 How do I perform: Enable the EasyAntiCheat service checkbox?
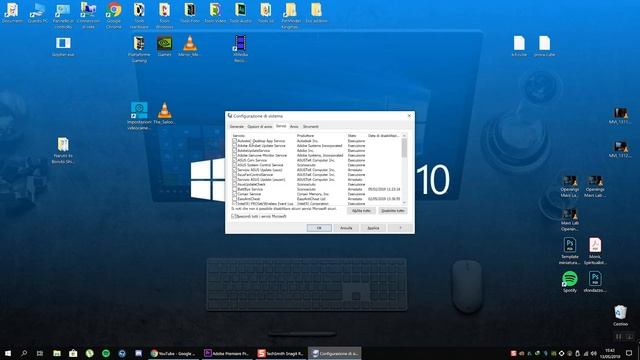(x=235, y=199)
